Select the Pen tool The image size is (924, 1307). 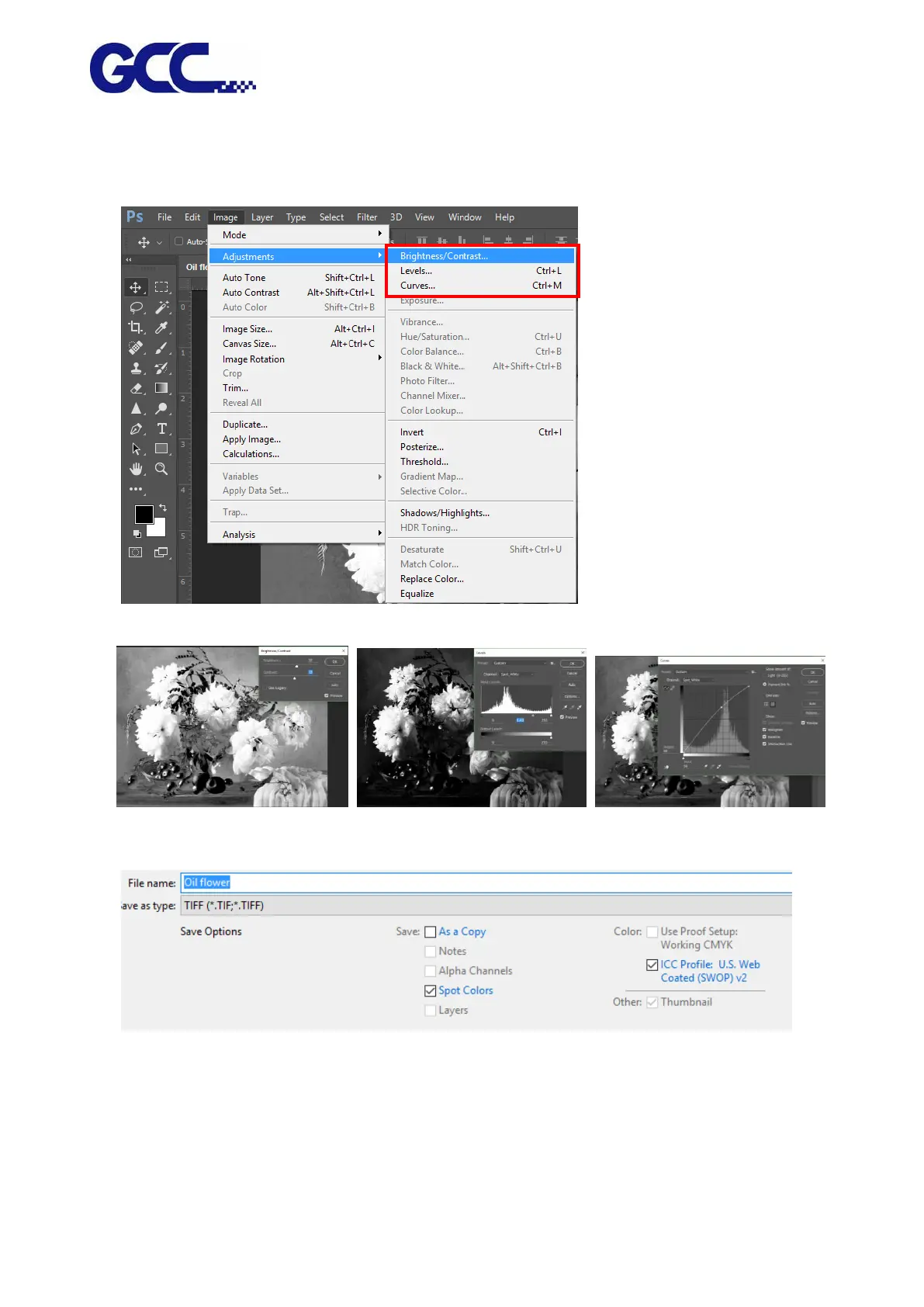(136, 428)
